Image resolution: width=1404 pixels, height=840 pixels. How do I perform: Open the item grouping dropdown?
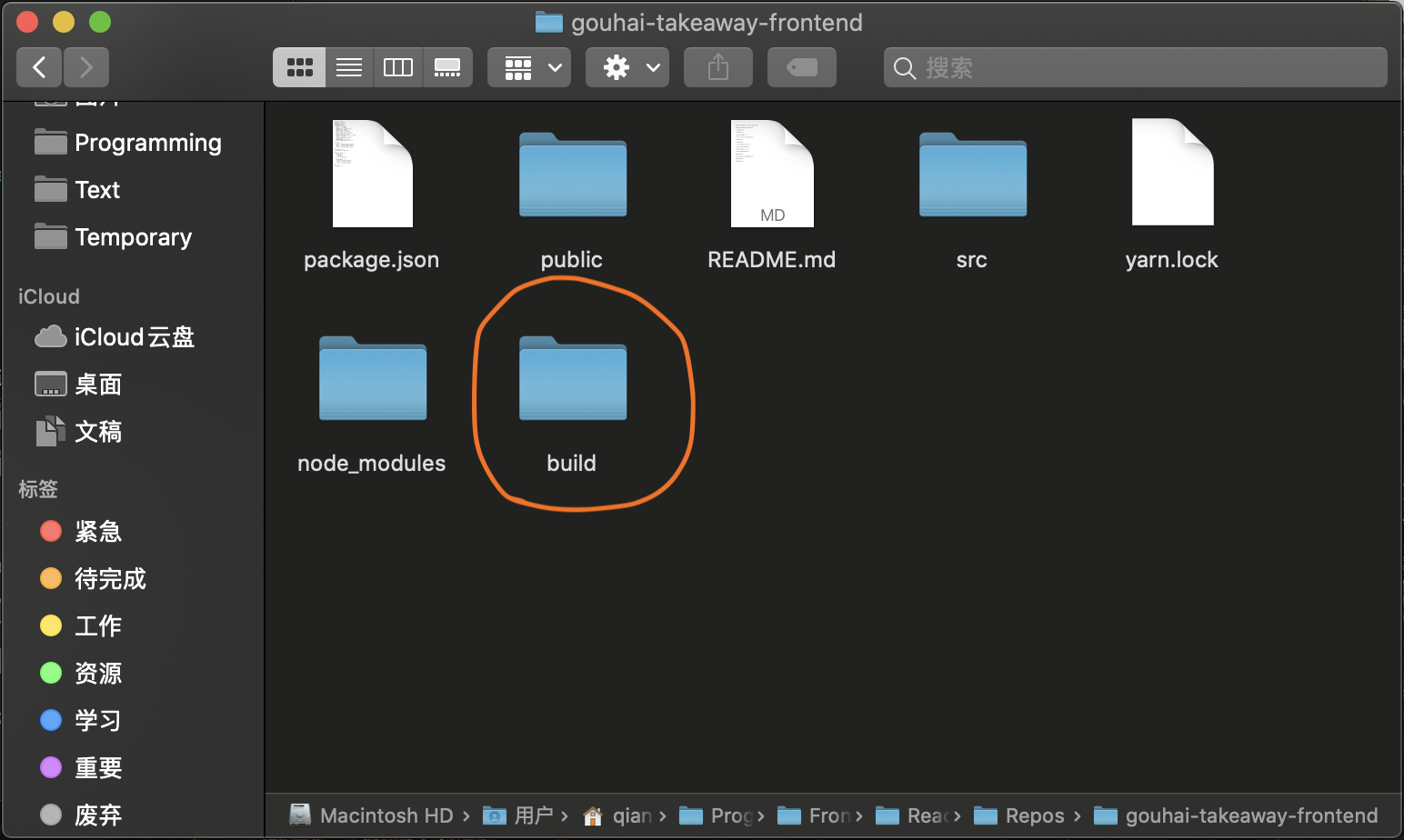(x=528, y=67)
